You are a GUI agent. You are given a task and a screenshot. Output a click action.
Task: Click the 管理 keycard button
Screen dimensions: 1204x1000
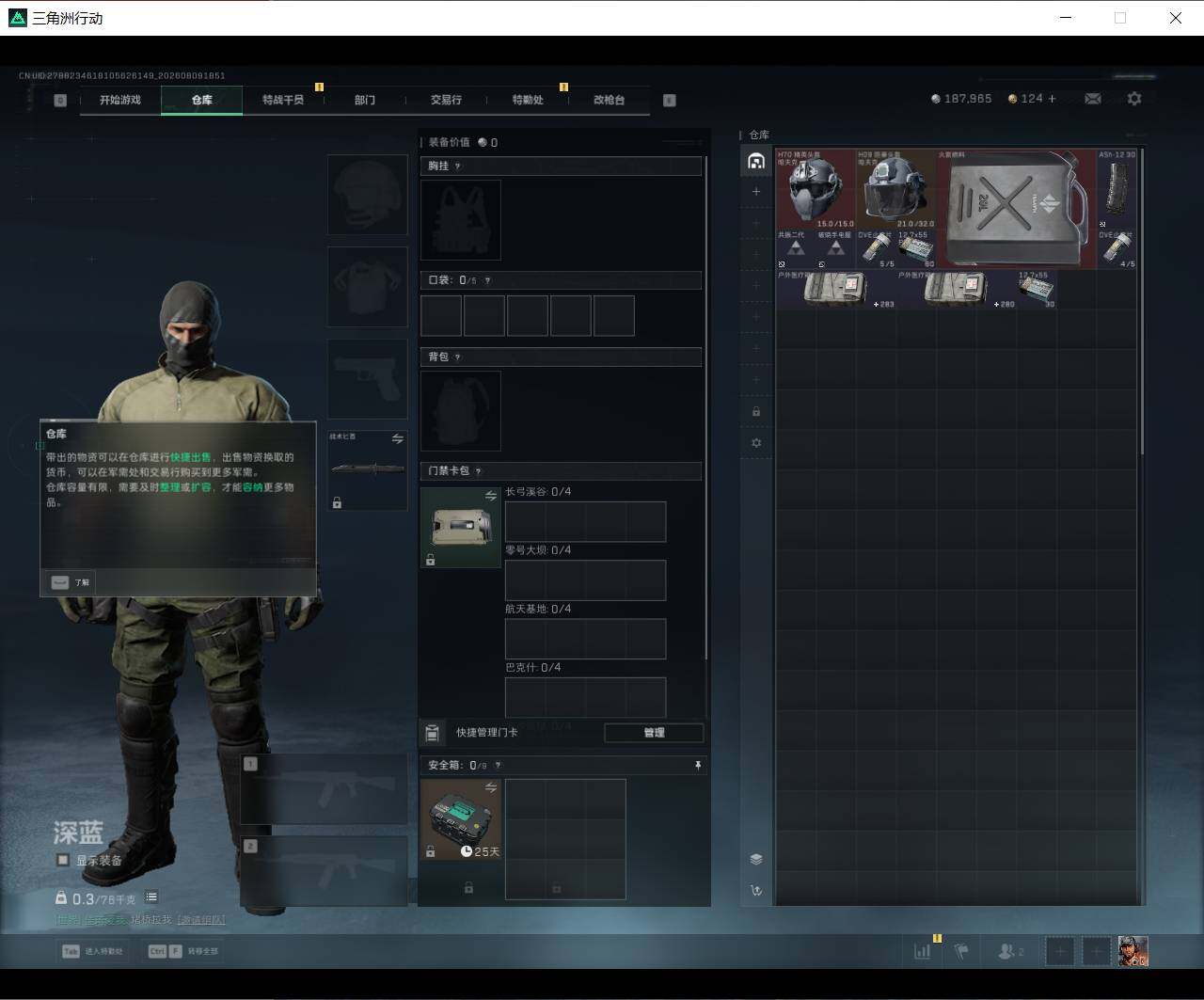[x=654, y=733]
